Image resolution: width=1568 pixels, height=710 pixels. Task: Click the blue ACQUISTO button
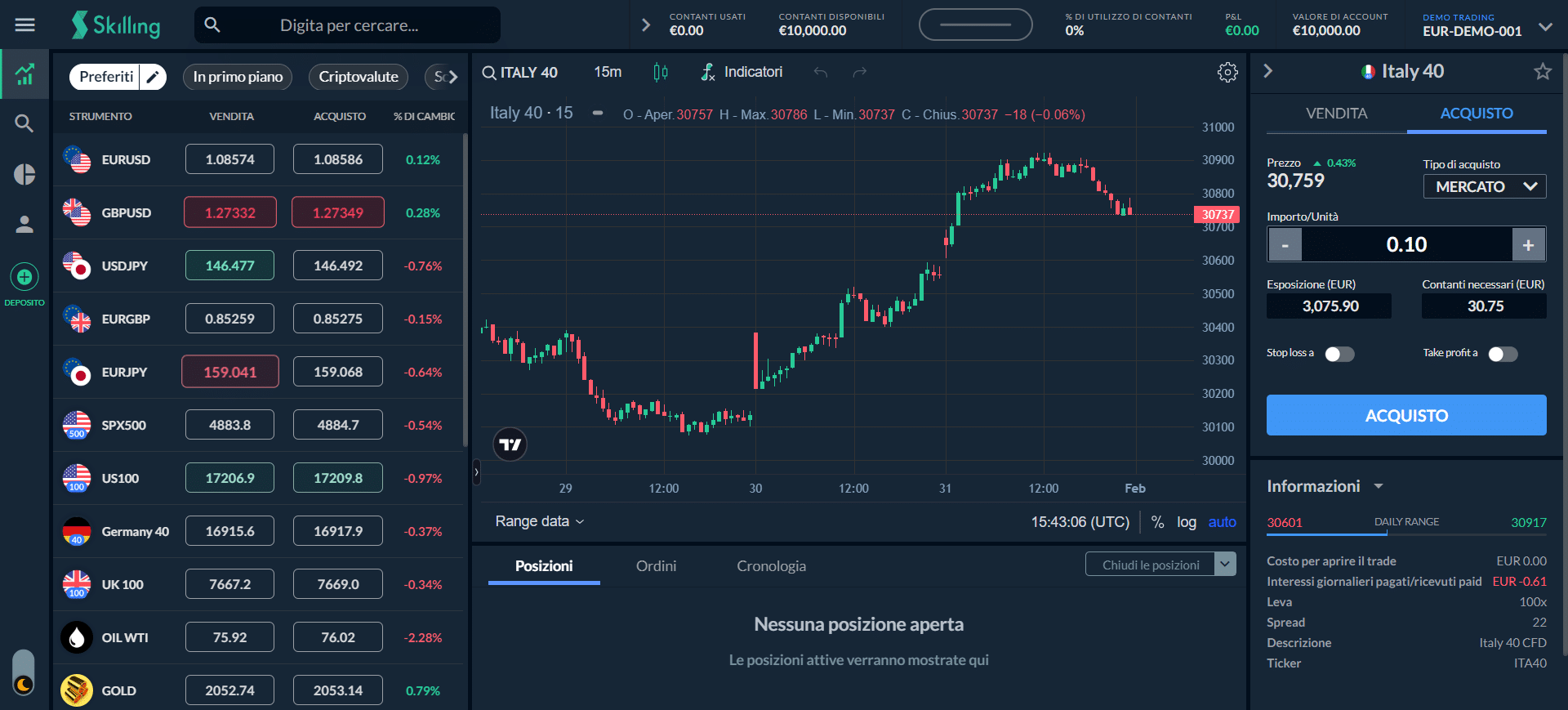[x=1406, y=415]
